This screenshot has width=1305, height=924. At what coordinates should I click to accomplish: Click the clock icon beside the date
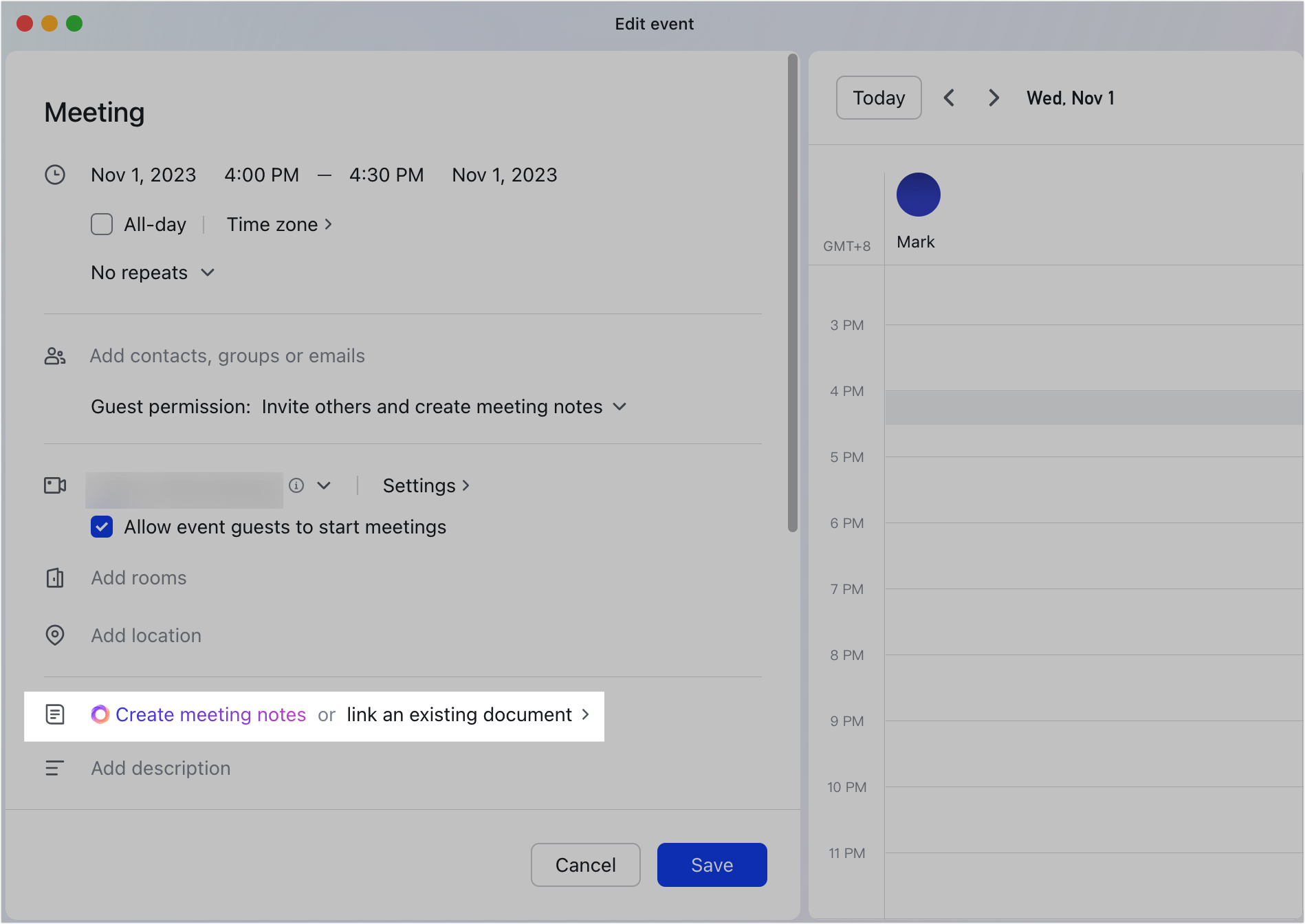55,175
